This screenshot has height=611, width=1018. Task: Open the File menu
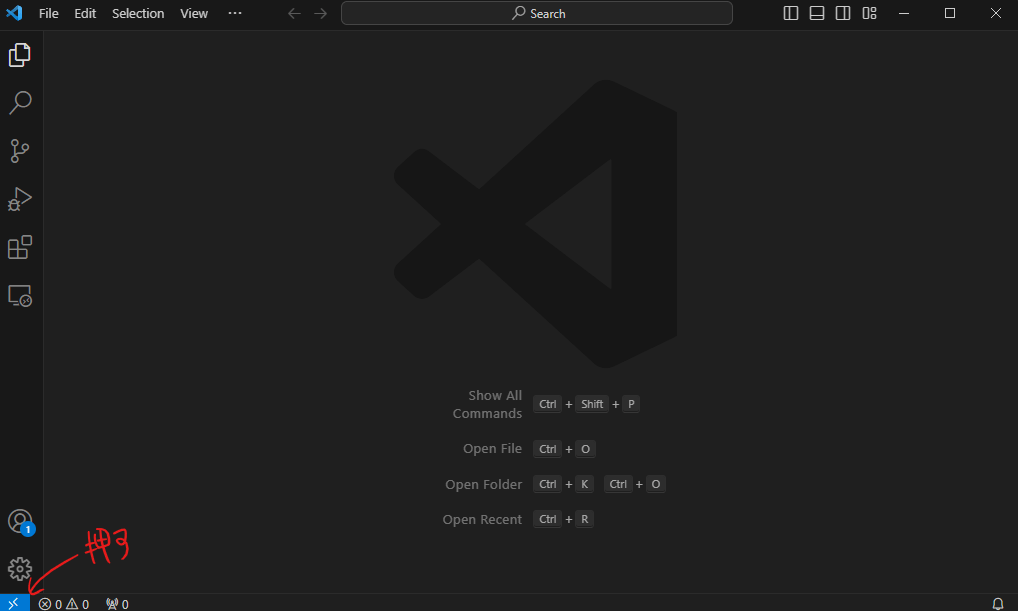click(49, 14)
